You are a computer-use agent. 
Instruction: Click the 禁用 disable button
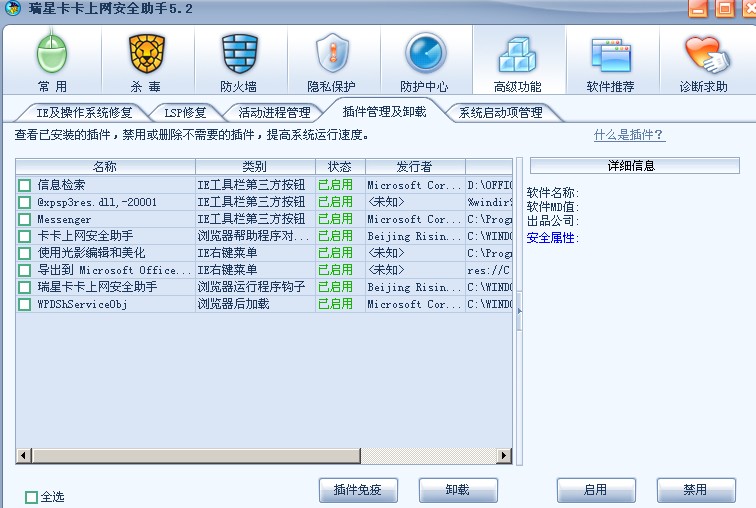[x=696, y=490]
